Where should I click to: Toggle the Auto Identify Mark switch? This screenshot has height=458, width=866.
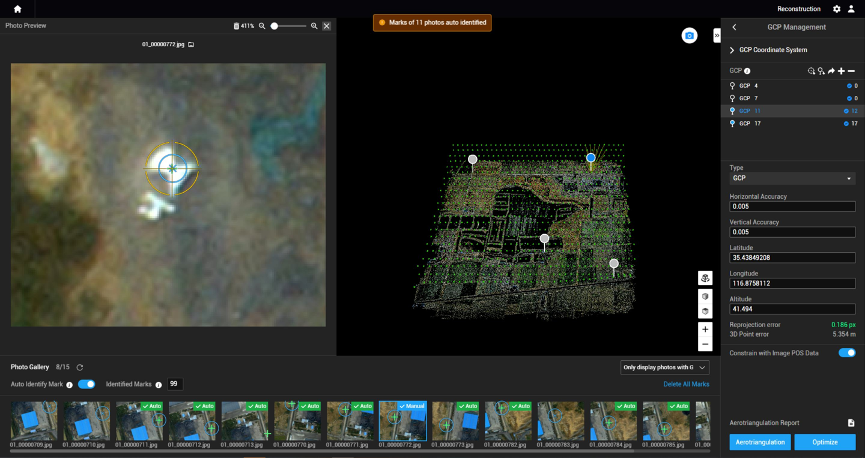pos(86,384)
